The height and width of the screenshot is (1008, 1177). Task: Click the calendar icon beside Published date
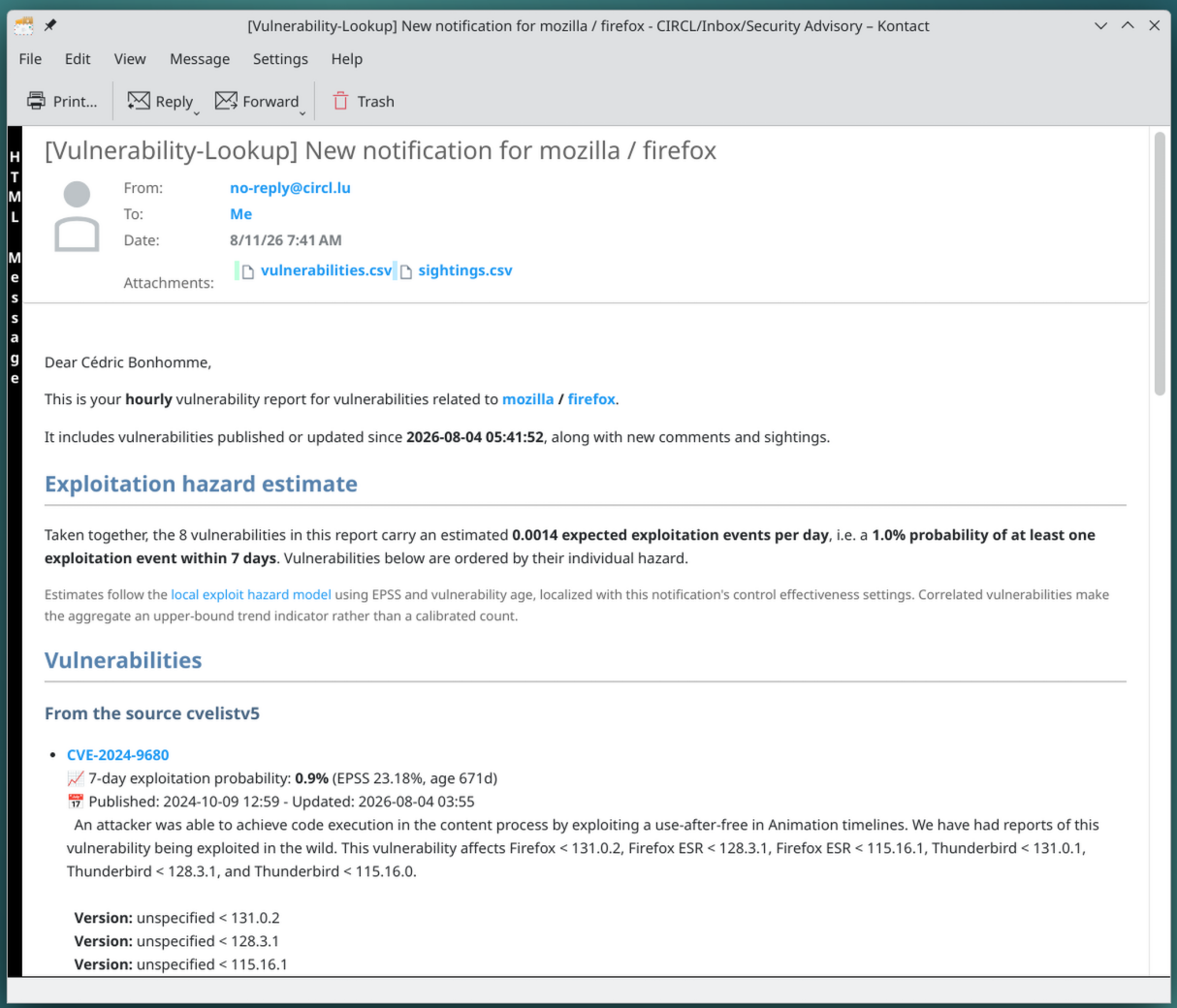click(x=76, y=802)
